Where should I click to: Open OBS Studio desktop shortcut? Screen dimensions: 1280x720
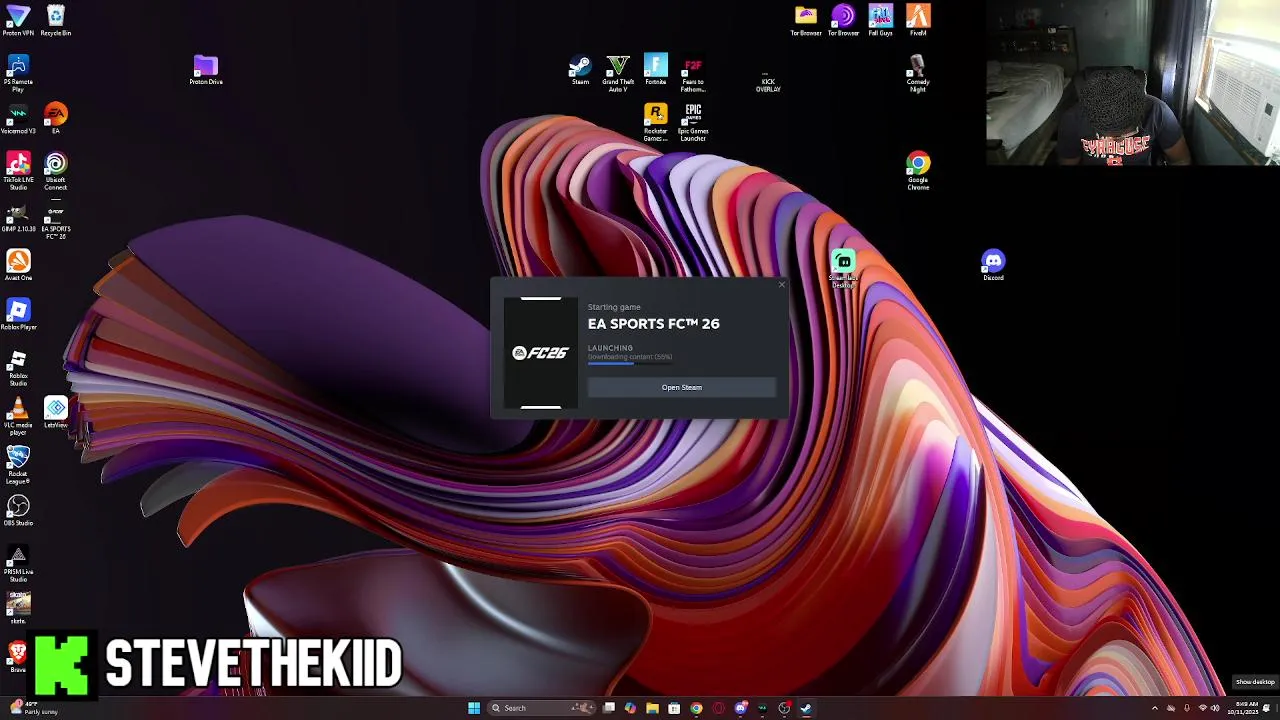(18, 510)
